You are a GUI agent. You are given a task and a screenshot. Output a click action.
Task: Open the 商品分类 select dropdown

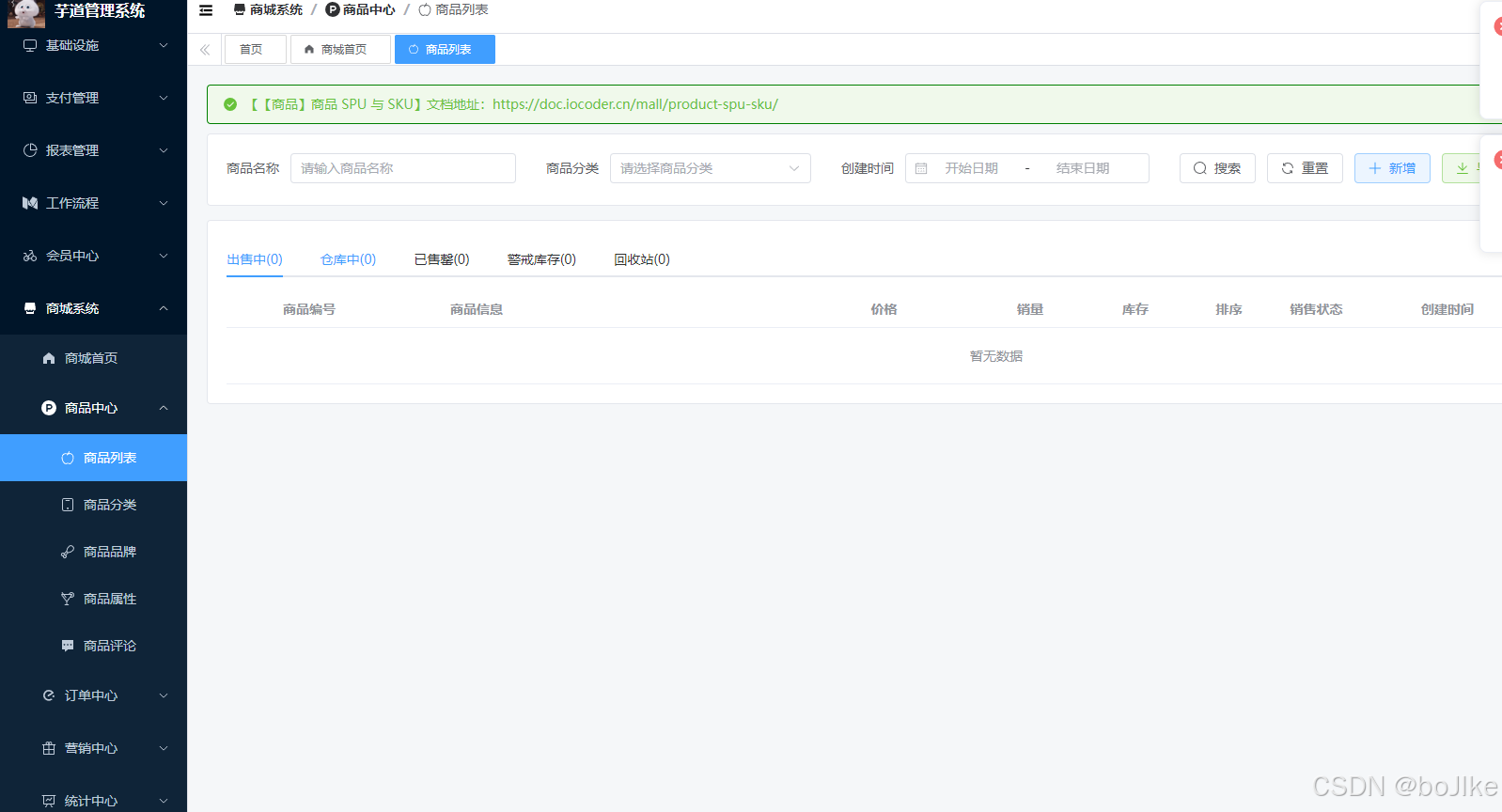[x=710, y=168]
